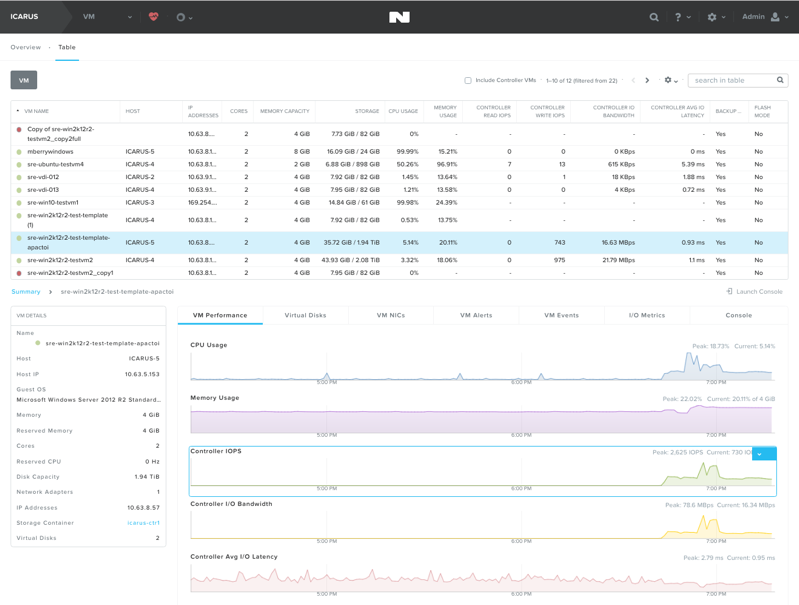Click the Launch Console icon
The width and height of the screenshot is (799, 605).
click(x=729, y=292)
